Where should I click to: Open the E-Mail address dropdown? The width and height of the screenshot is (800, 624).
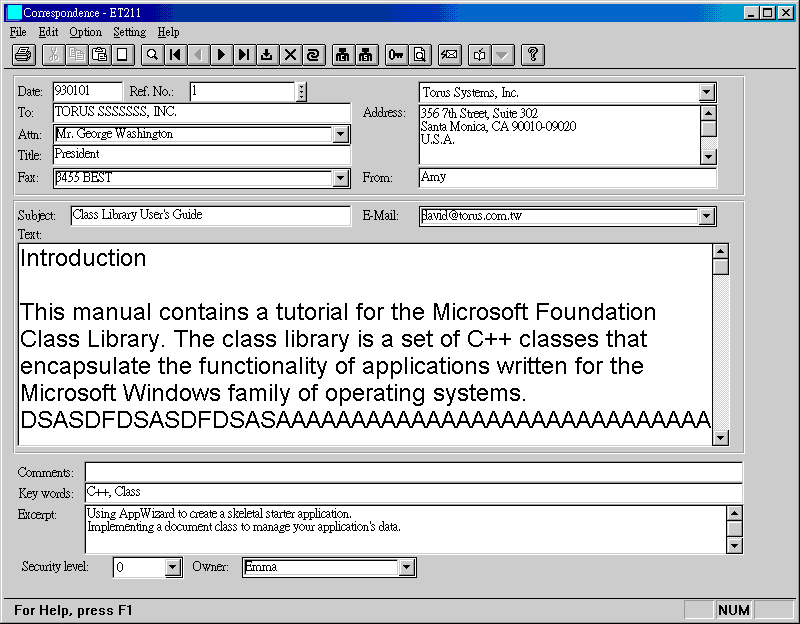click(707, 216)
